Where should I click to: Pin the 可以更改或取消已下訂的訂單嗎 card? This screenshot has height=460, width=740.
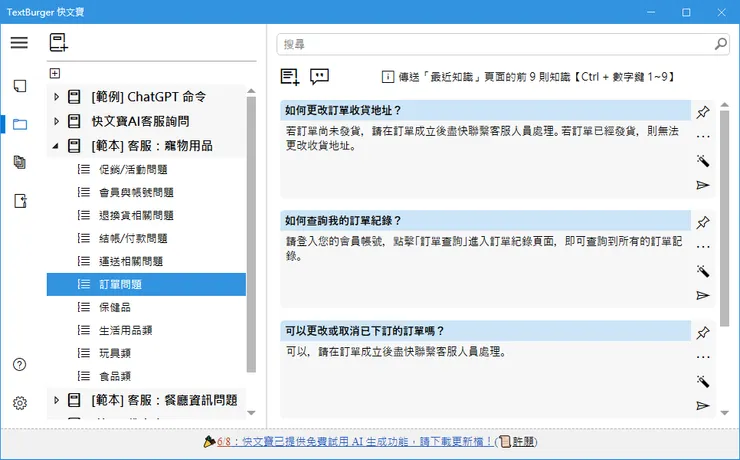703,333
